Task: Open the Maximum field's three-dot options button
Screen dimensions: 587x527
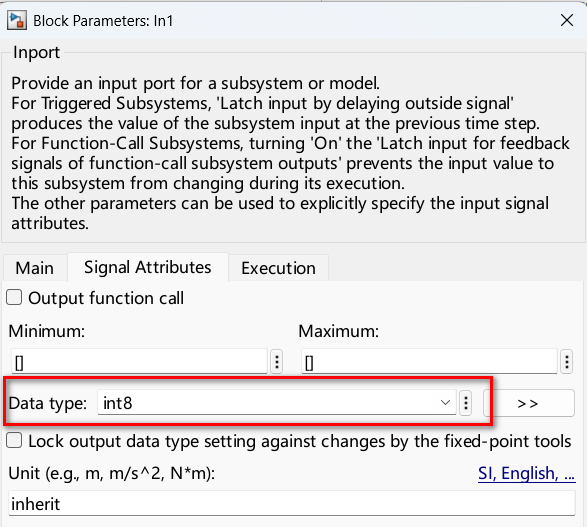Action: (567, 362)
